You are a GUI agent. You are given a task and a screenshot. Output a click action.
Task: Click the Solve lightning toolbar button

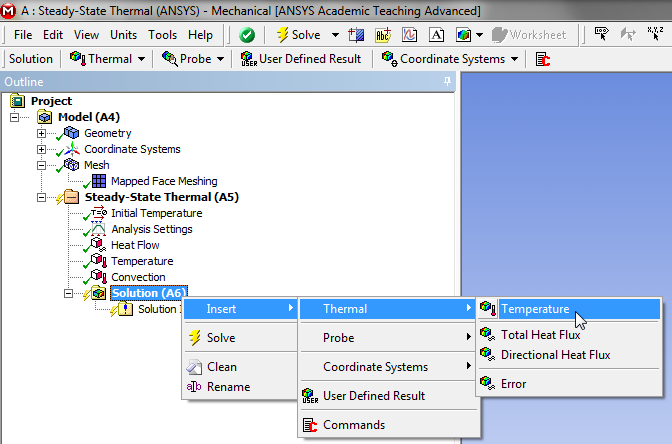[x=299, y=35]
